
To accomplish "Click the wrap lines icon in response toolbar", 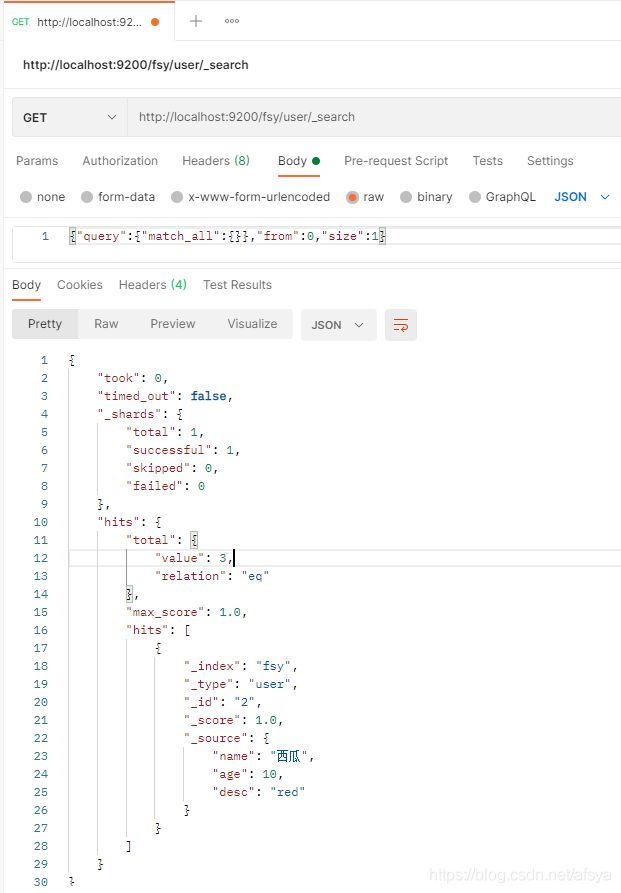I will coord(401,325).
